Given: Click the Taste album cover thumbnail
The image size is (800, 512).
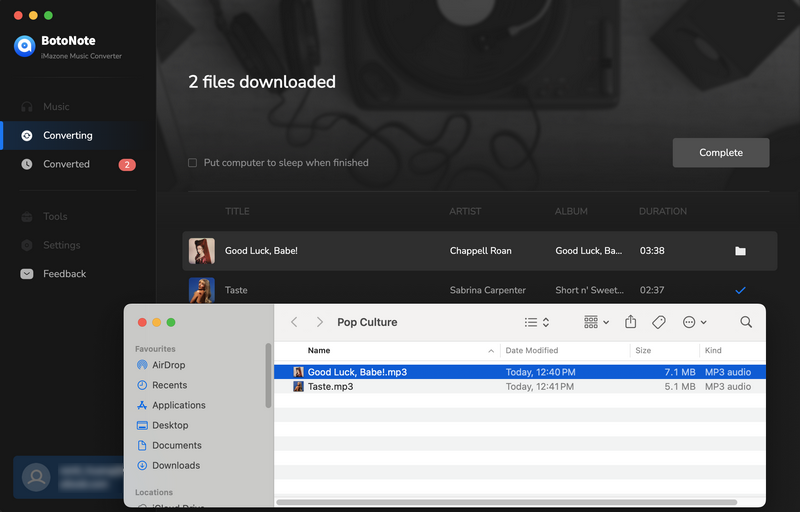Looking at the screenshot, I should click(202, 290).
